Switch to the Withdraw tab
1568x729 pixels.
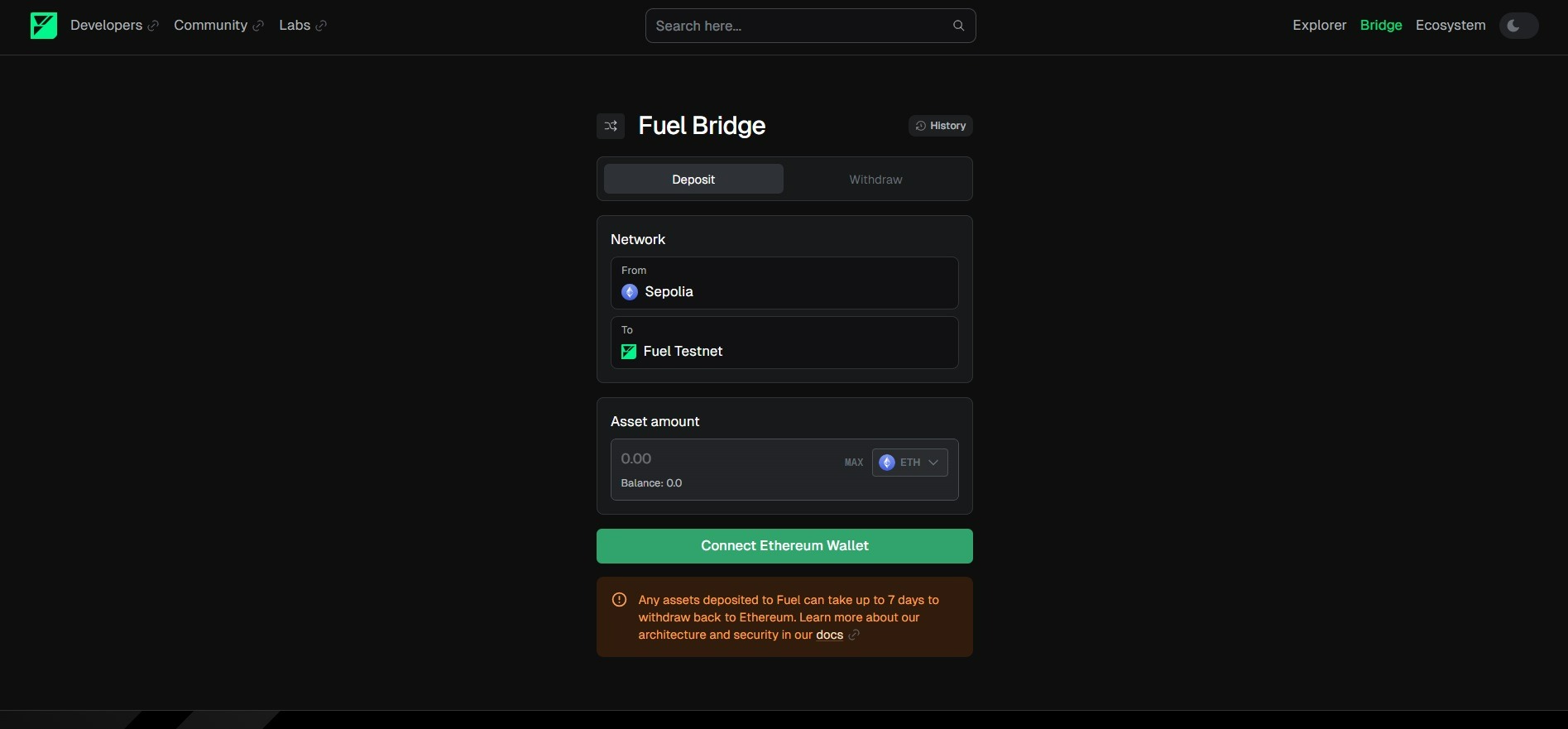[x=875, y=180]
